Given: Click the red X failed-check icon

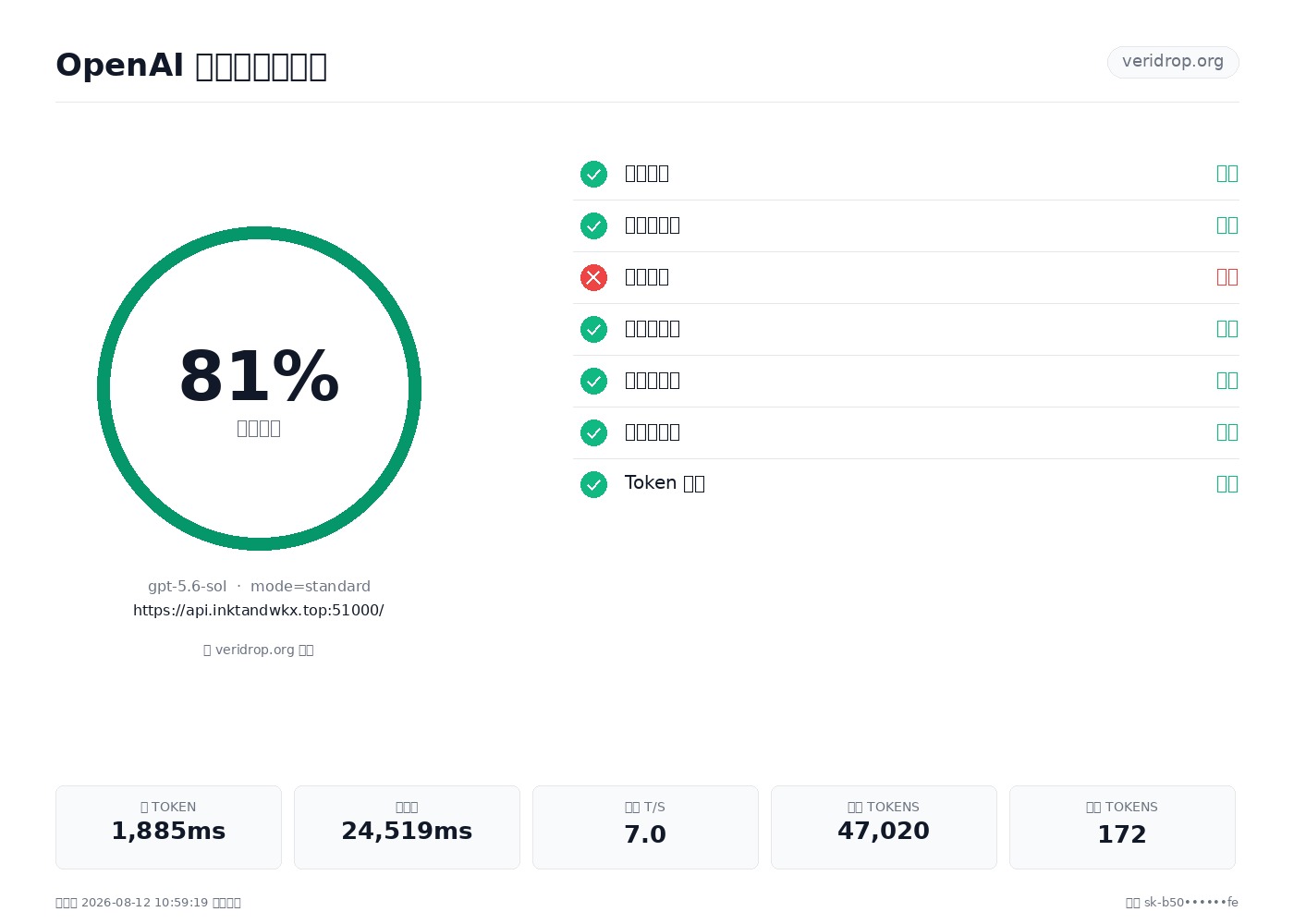Looking at the screenshot, I should pos(593,277).
